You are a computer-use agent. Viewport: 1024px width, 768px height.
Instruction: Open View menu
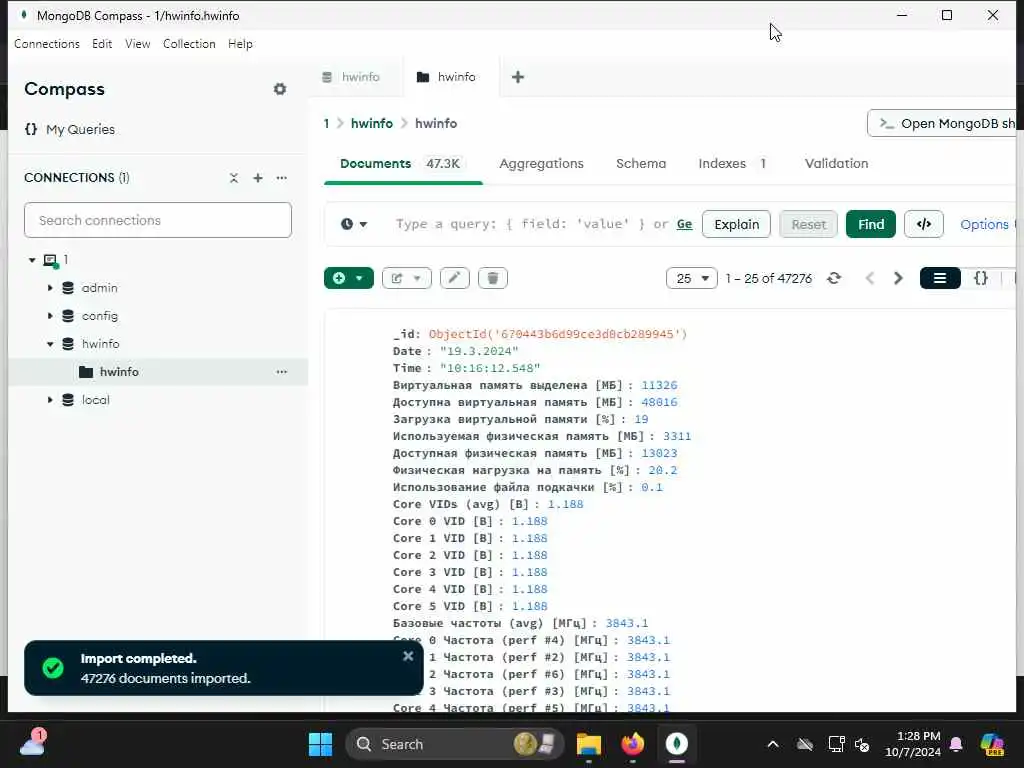[138, 44]
